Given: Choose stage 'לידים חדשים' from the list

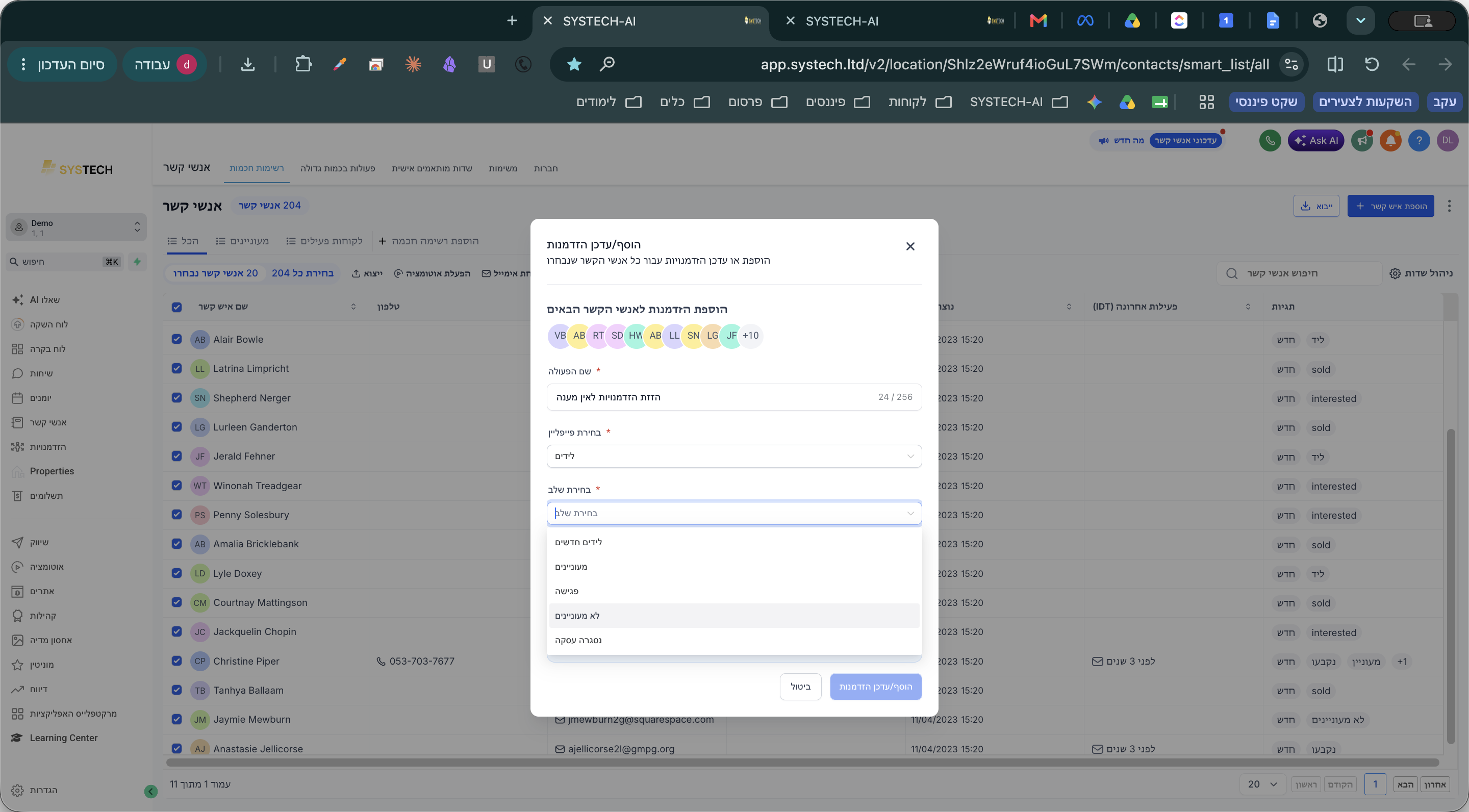Looking at the screenshot, I should pyautogui.click(x=734, y=542).
